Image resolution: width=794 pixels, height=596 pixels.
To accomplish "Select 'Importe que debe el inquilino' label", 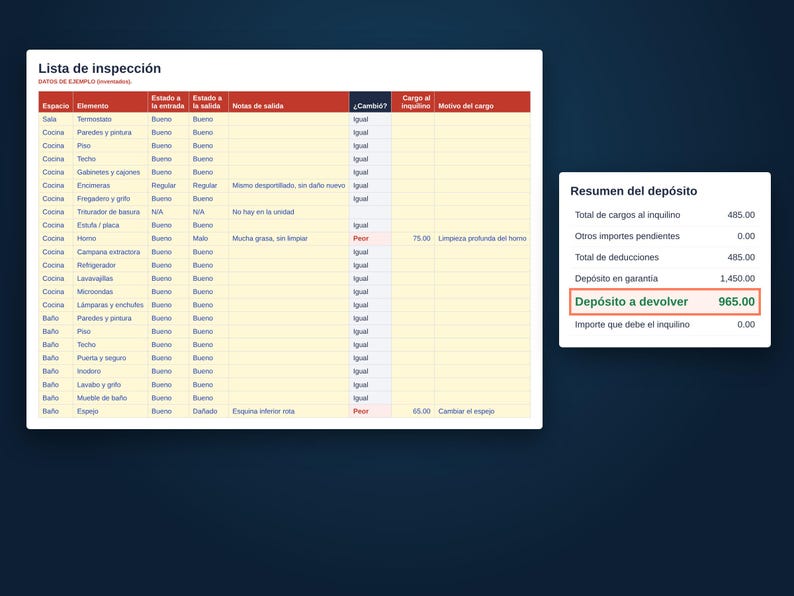I will click(632, 325).
